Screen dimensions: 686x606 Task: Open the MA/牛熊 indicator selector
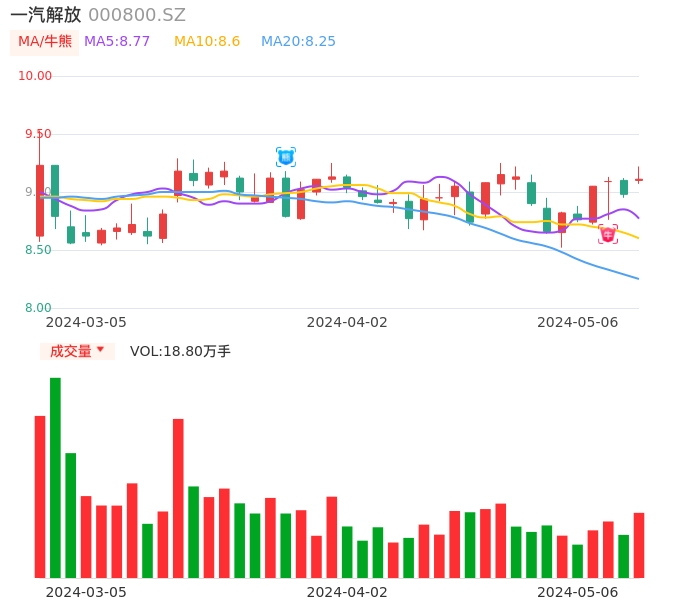45,42
